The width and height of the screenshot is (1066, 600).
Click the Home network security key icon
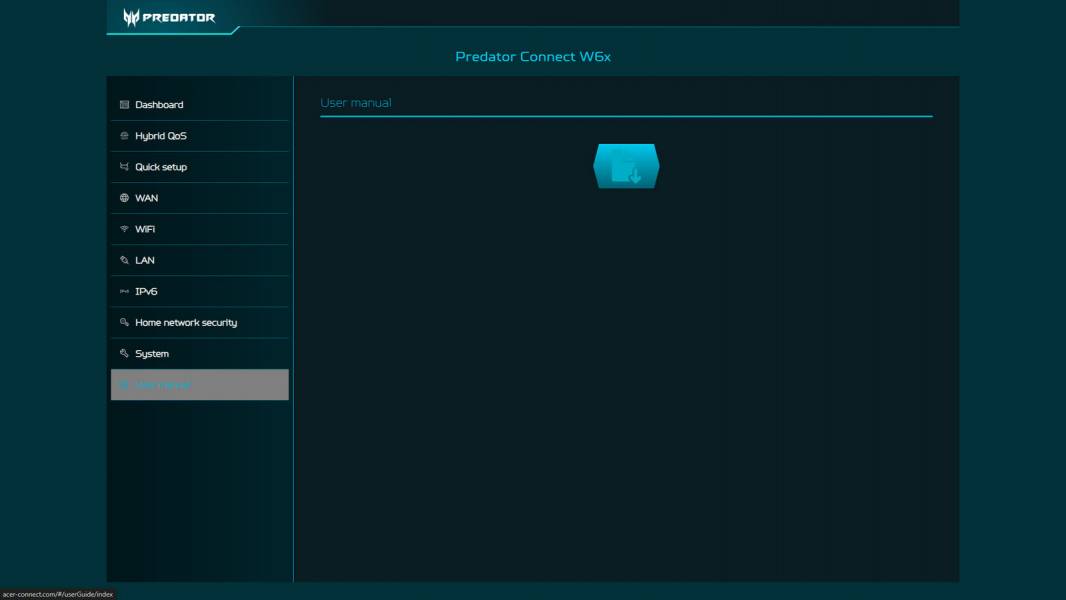[125, 322]
